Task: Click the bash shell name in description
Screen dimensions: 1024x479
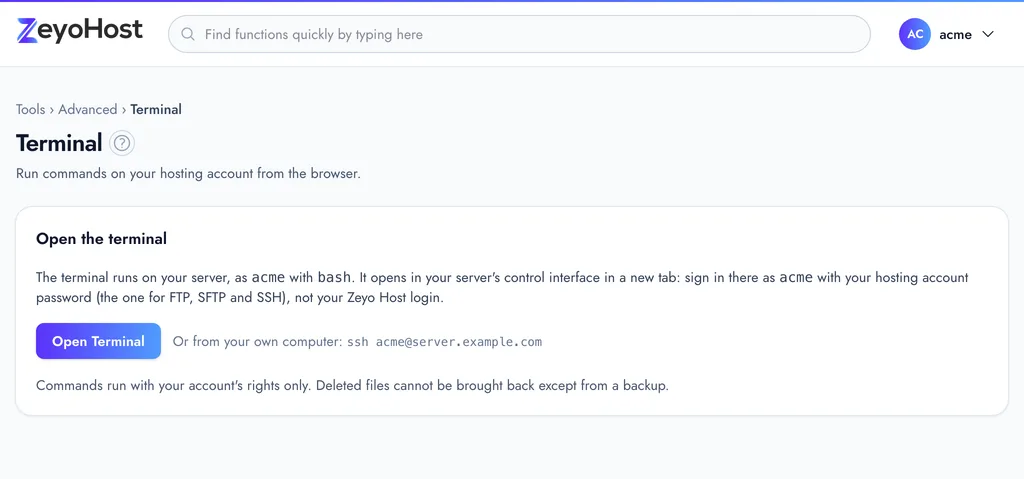Action: [334, 277]
